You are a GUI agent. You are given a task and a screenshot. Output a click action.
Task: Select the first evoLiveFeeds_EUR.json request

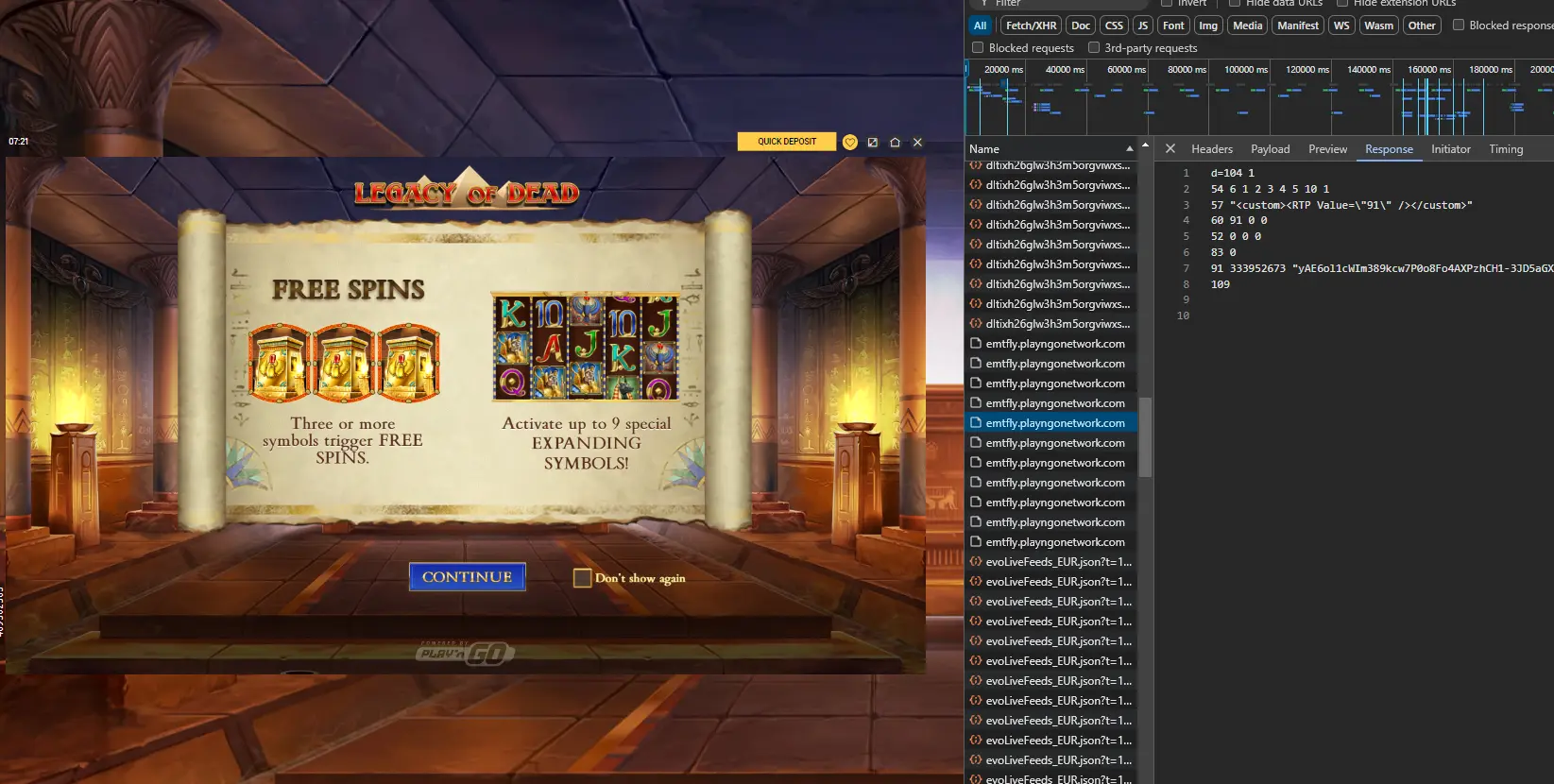(x=1051, y=562)
